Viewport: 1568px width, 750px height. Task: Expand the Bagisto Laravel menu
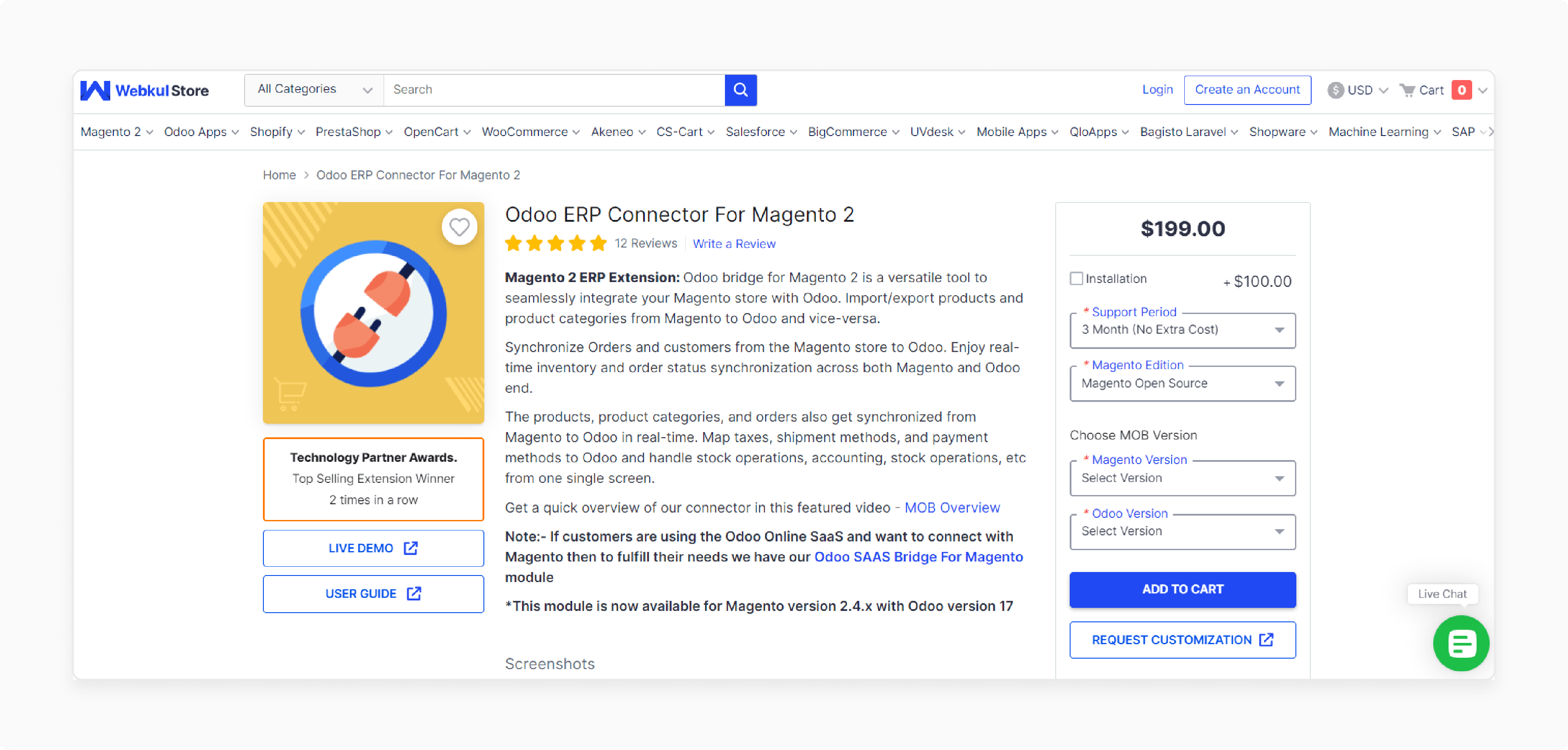click(x=1190, y=132)
